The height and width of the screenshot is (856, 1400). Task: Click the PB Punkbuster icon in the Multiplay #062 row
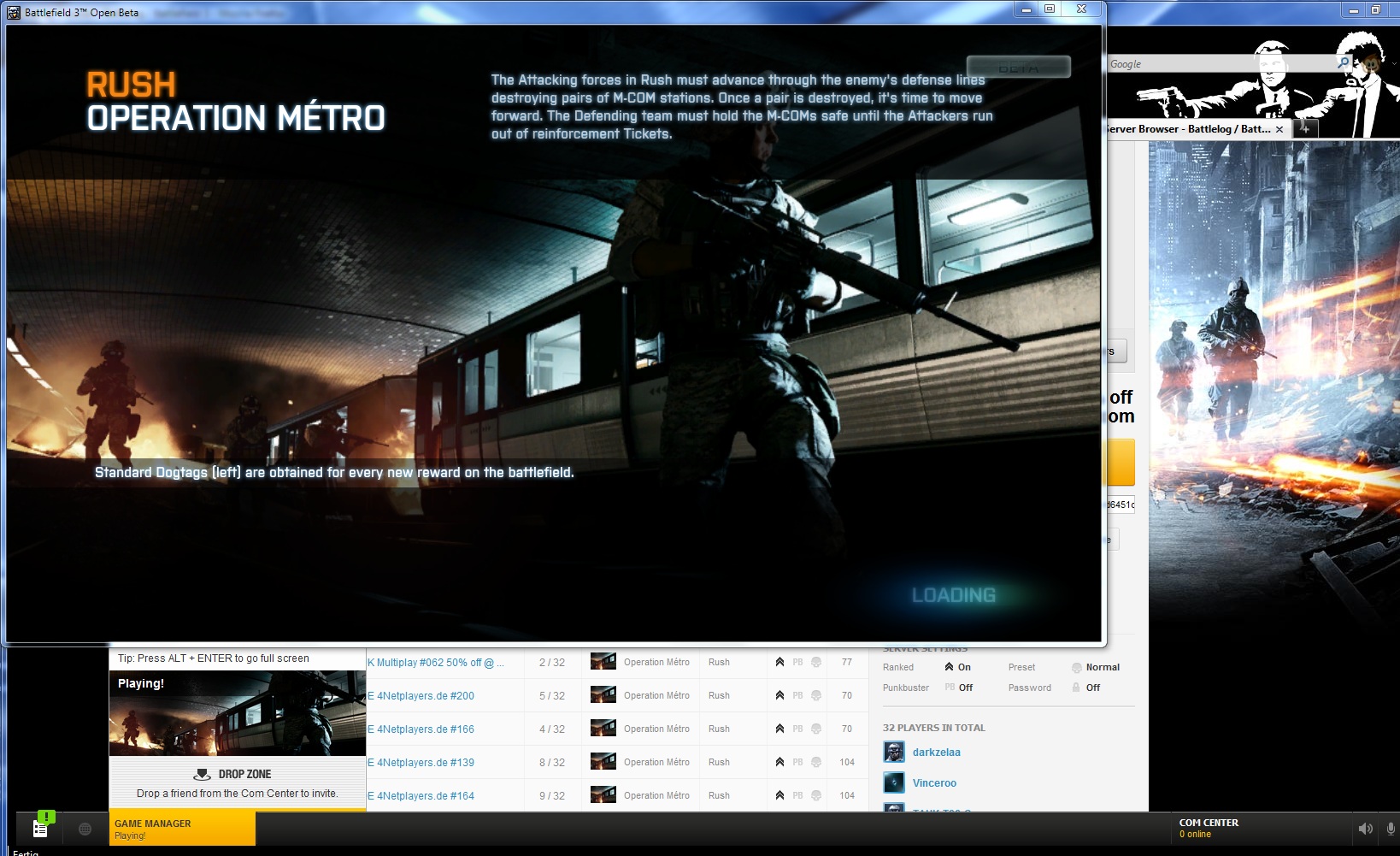(x=797, y=662)
